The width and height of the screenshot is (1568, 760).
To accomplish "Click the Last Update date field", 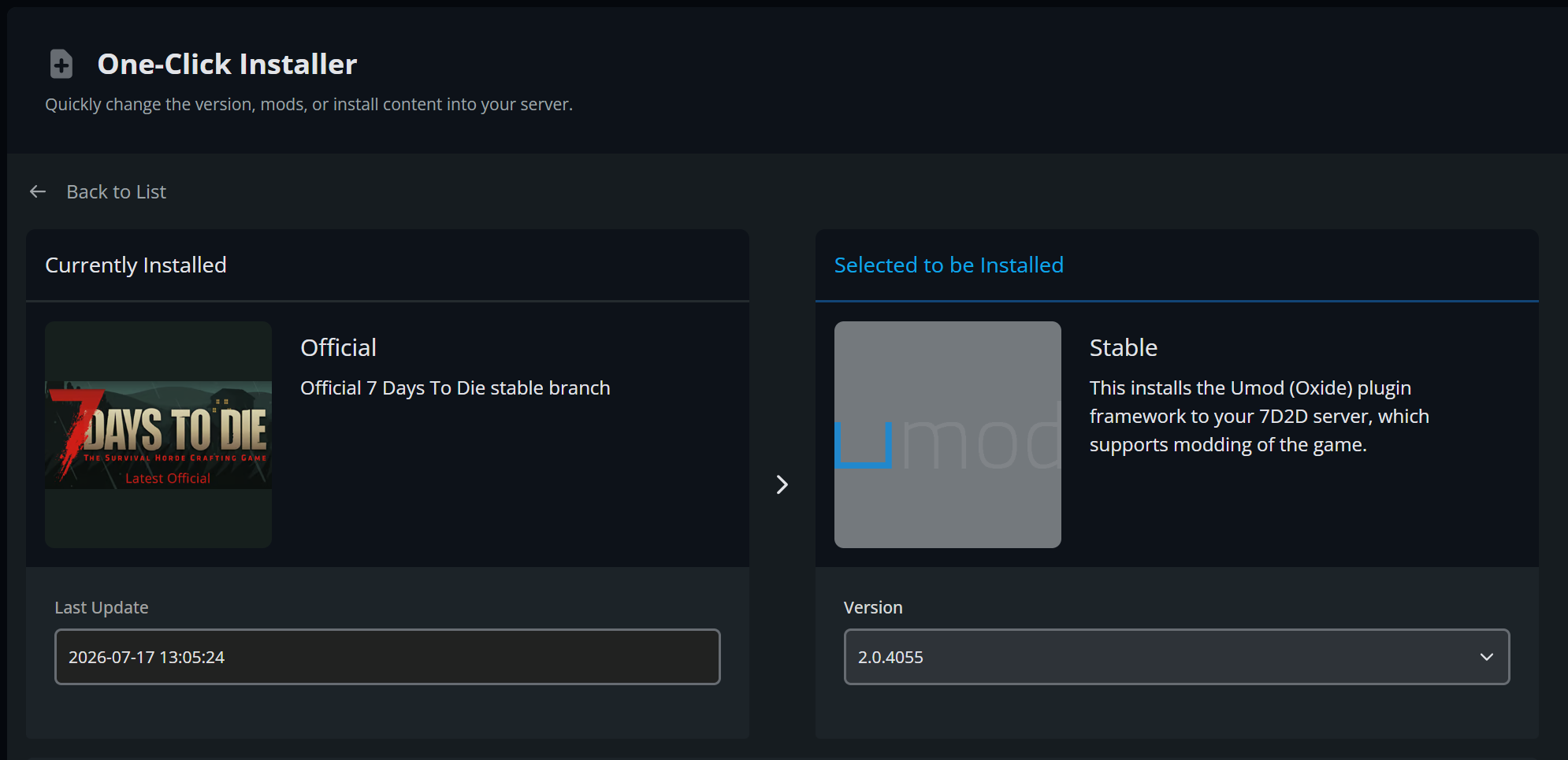I will click(x=387, y=657).
